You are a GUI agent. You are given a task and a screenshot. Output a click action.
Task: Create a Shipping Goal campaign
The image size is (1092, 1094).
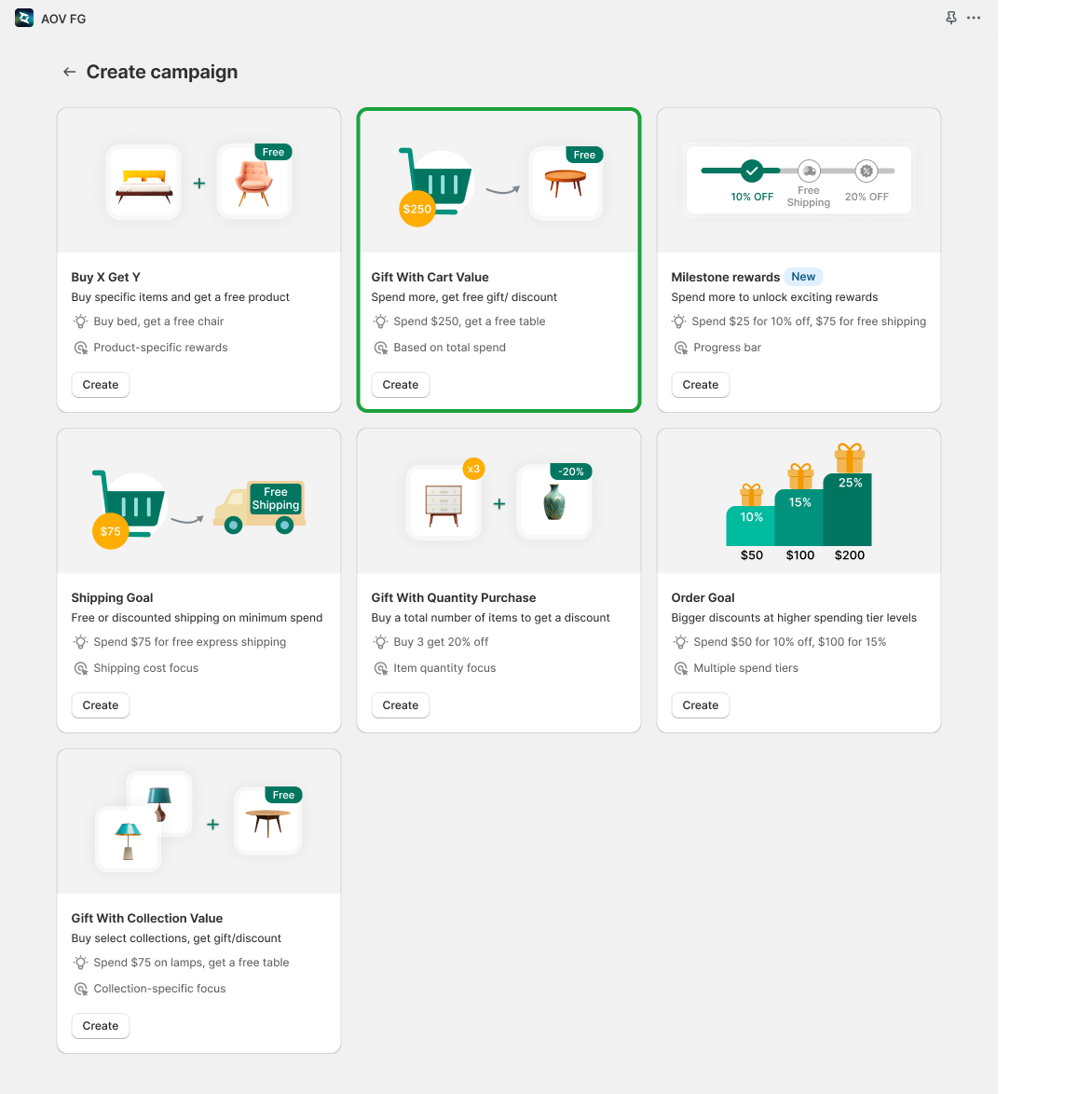(x=101, y=705)
